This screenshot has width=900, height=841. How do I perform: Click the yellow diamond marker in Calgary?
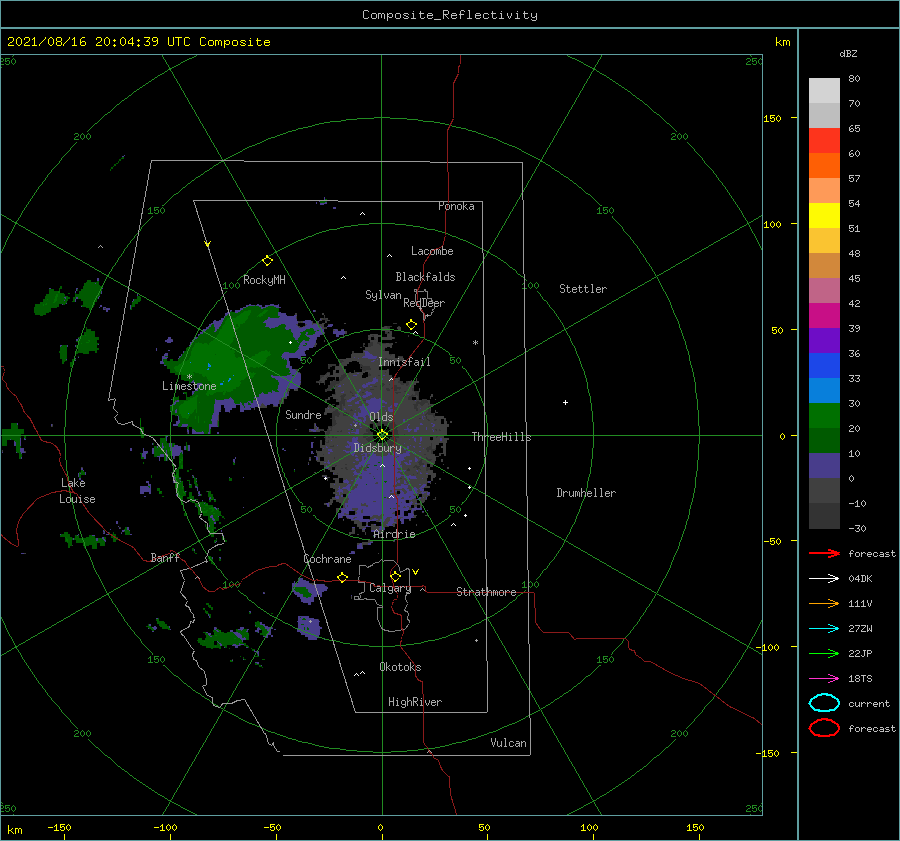tap(395, 576)
